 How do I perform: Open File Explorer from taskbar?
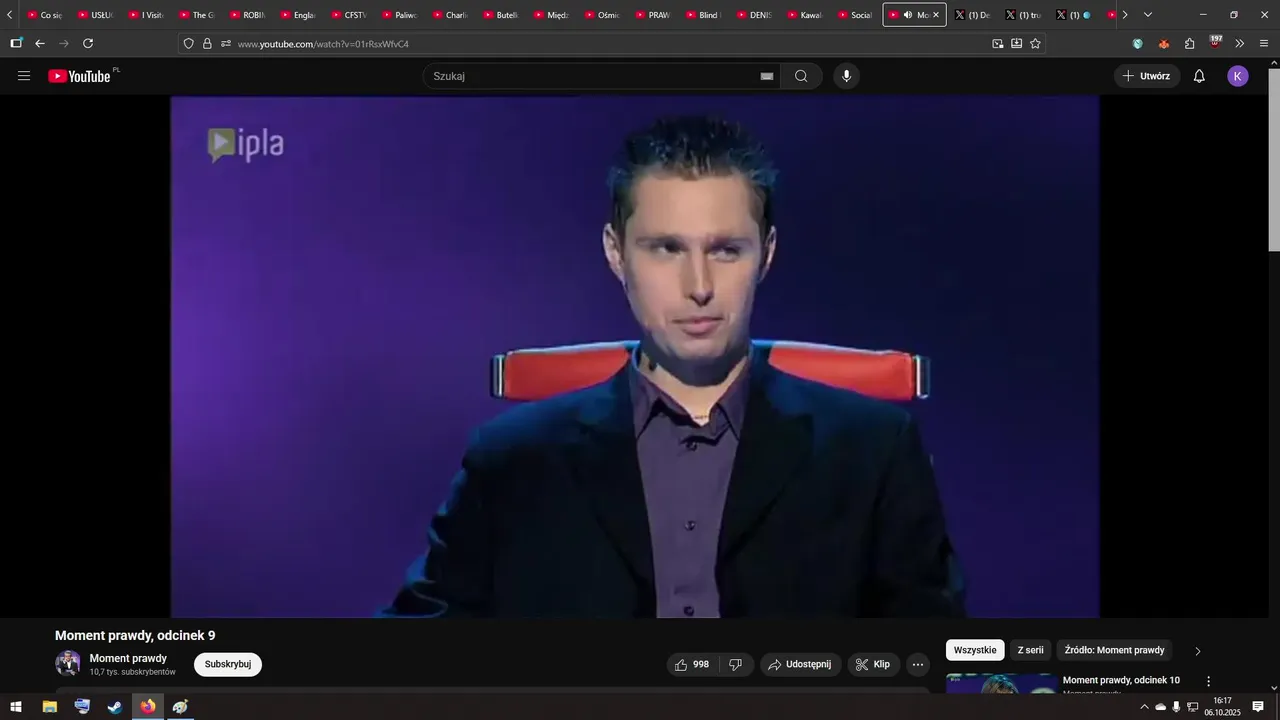[x=49, y=707]
